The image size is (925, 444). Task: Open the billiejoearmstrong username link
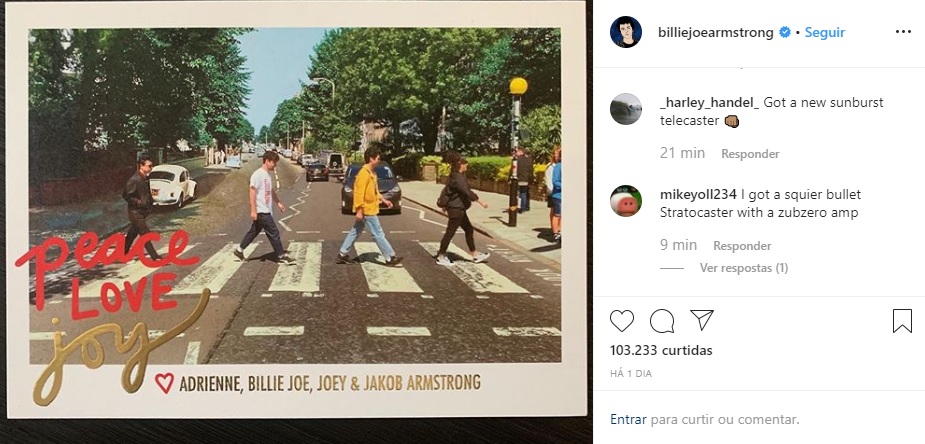click(716, 32)
